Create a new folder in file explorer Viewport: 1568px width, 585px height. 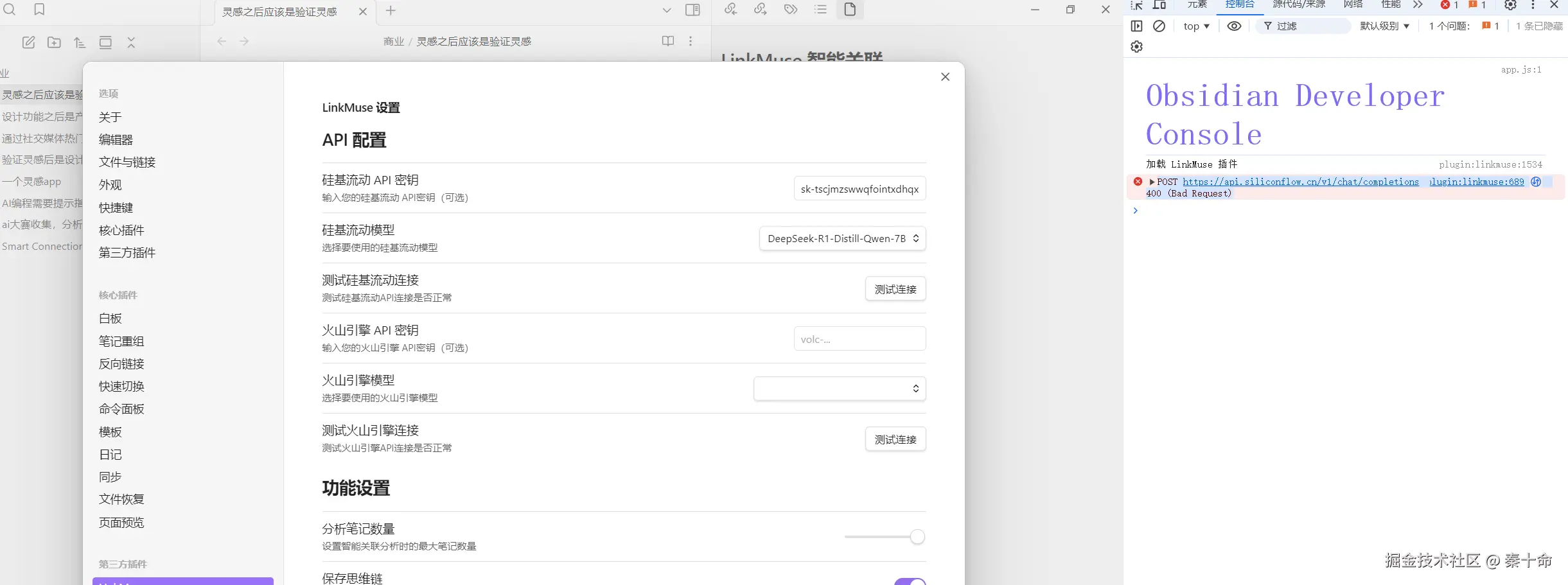coord(55,42)
